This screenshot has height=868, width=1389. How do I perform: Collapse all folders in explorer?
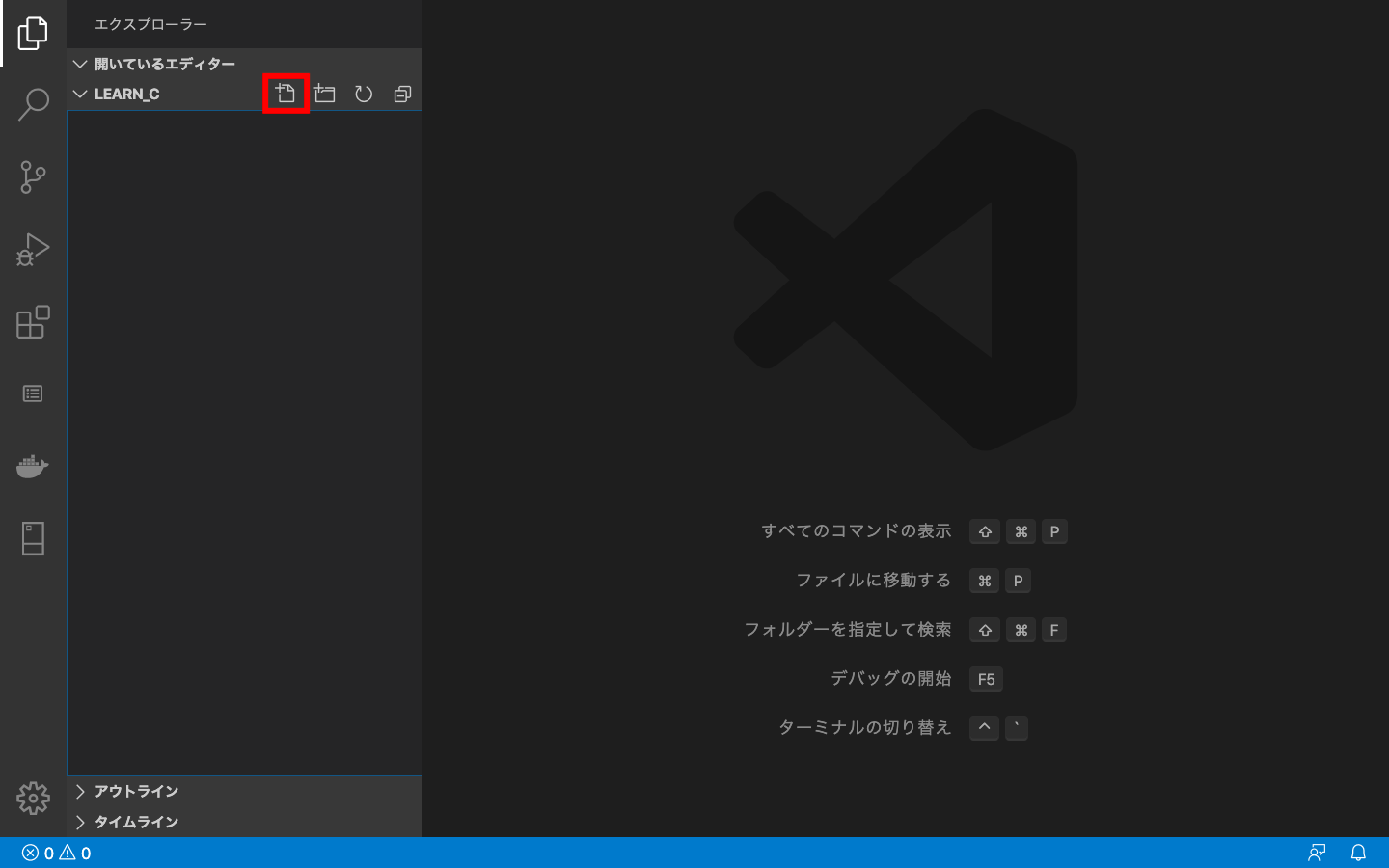click(401, 94)
